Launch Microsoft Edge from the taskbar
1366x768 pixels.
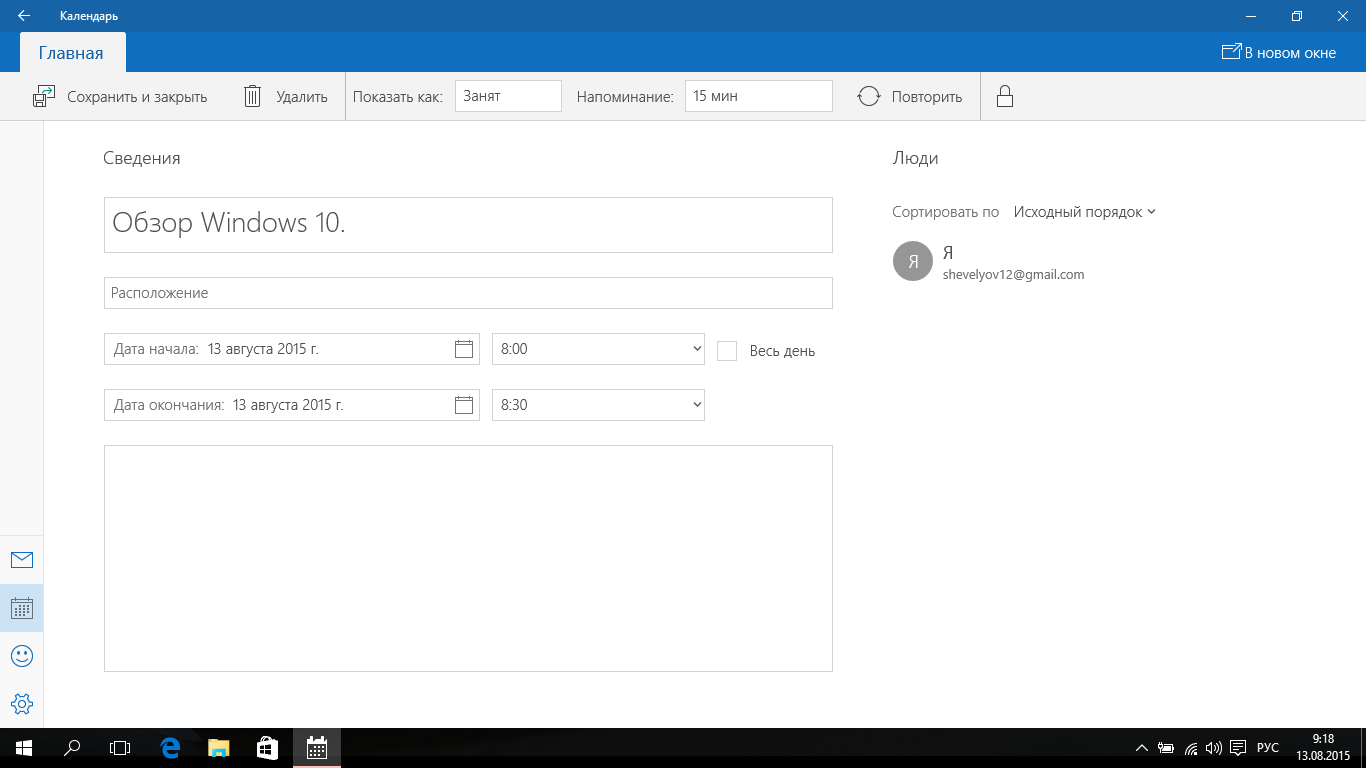[x=170, y=748]
